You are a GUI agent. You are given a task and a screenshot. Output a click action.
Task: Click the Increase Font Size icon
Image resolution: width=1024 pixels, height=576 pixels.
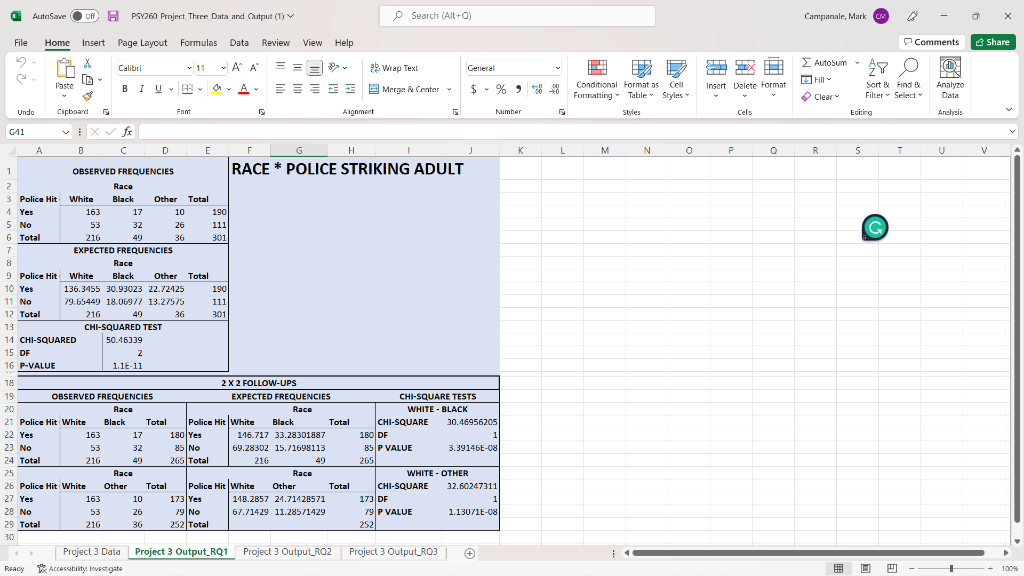click(x=237, y=68)
